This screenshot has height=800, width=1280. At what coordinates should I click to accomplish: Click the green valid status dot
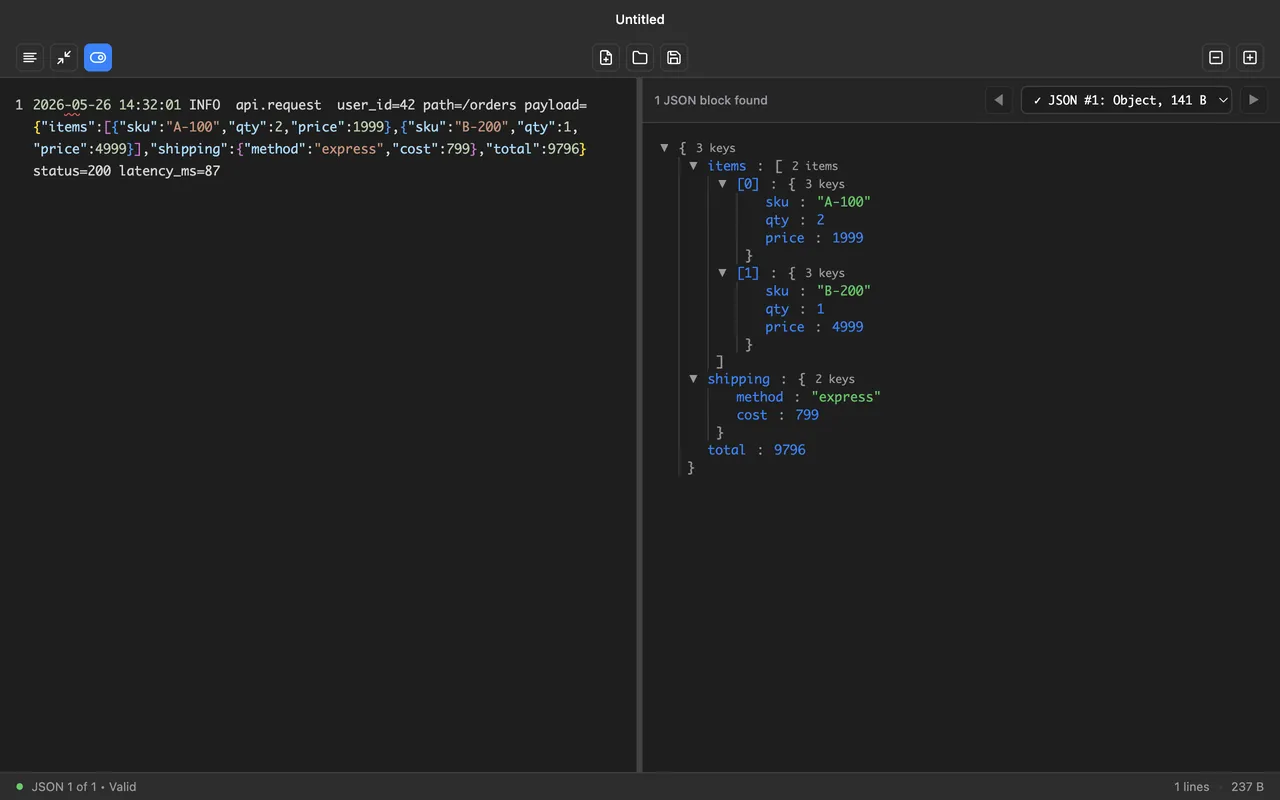coord(19,787)
